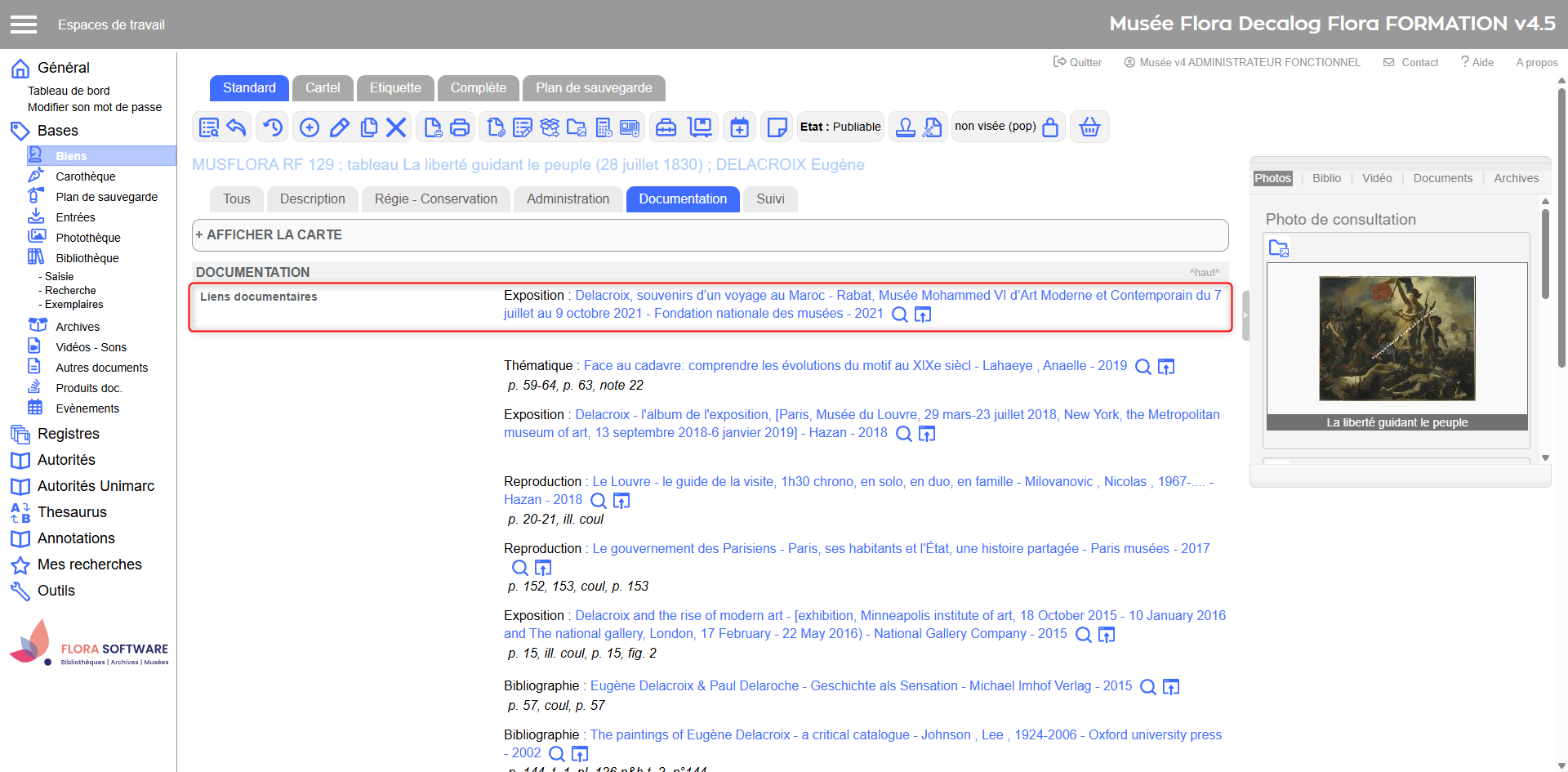This screenshot has width=1568, height=772.
Task: Select the Cartel view tab
Action: click(323, 88)
